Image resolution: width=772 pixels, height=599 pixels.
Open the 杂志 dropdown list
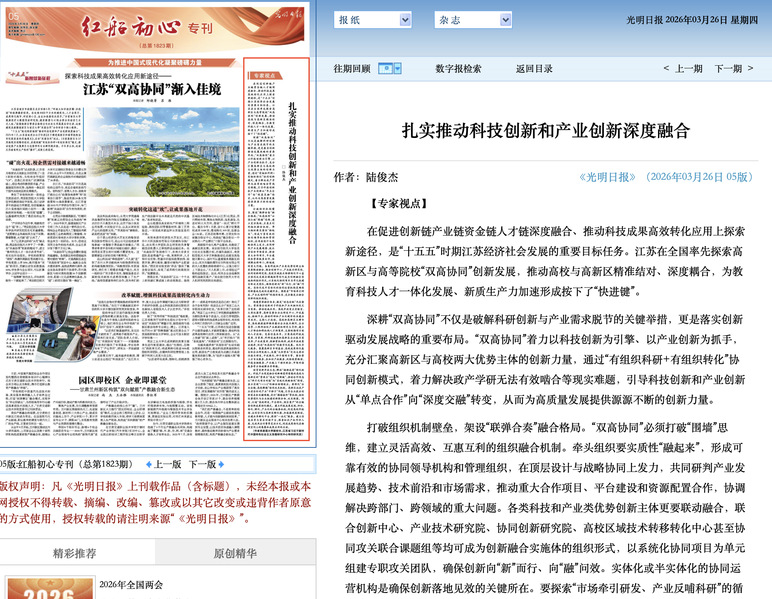(473, 20)
